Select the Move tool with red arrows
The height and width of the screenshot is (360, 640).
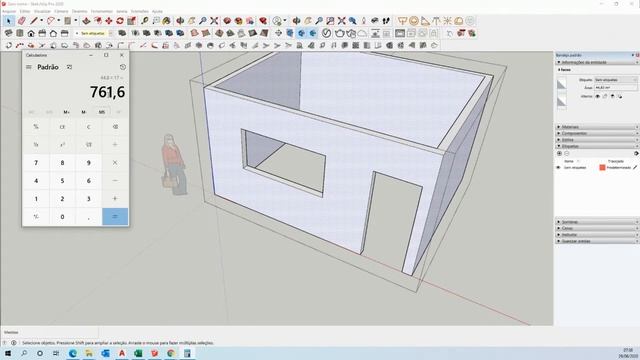click(109, 21)
